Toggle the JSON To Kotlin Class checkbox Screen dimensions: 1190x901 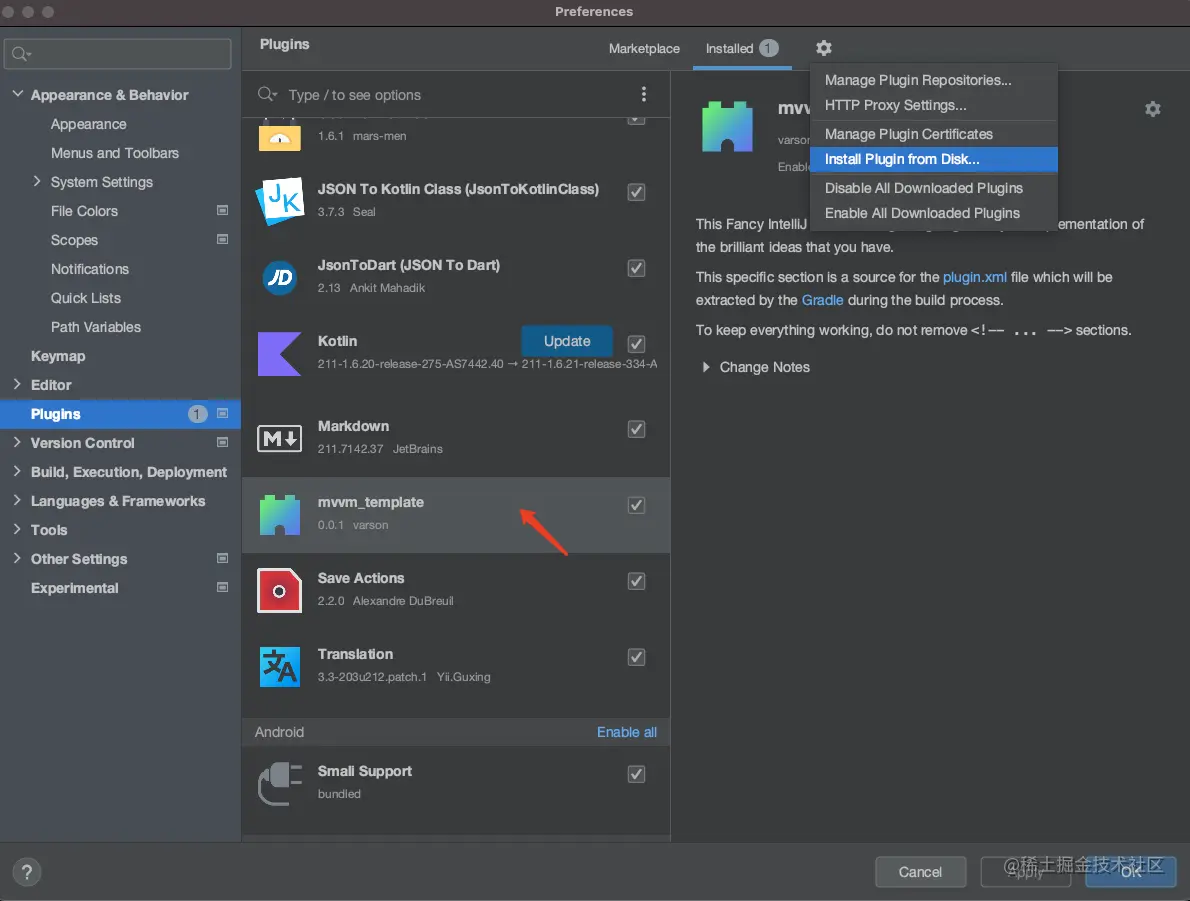click(x=636, y=192)
